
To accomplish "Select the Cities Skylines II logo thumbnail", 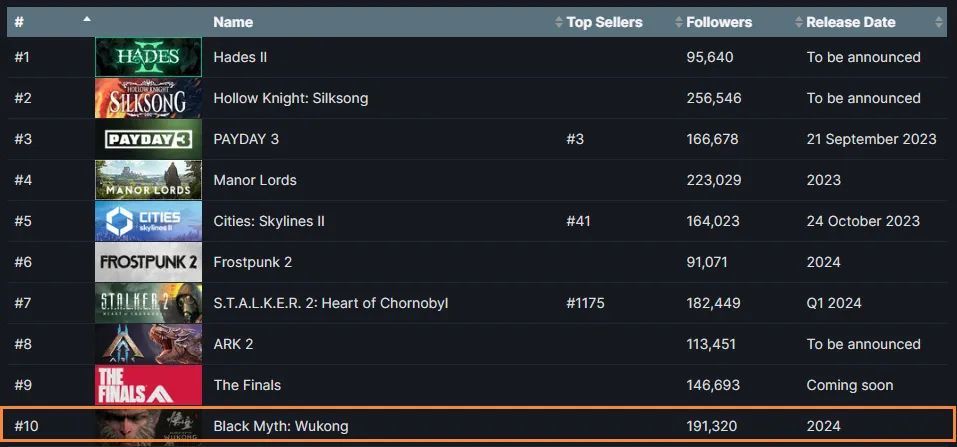I will click(x=148, y=221).
